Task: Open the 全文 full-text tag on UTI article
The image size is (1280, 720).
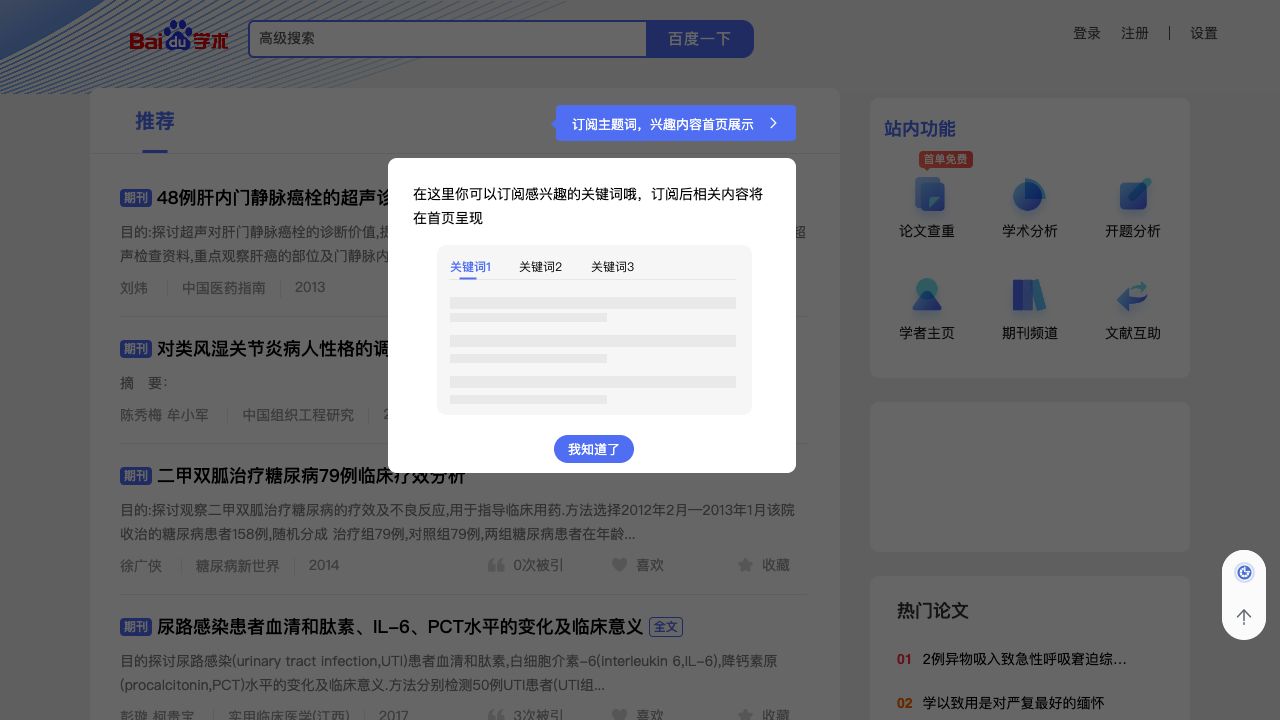Action: pyautogui.click(x=666, y=627)
